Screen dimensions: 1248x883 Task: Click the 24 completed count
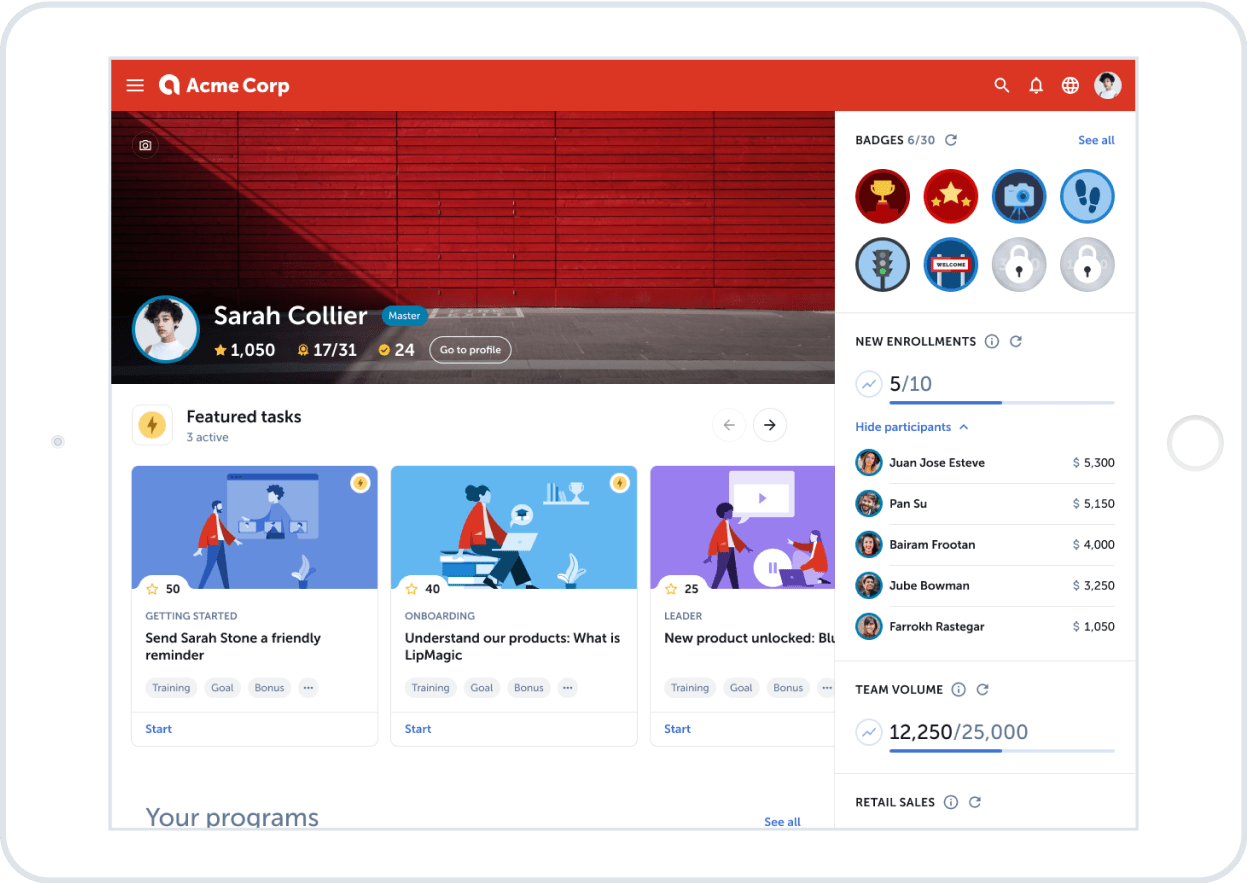pos(396,350)
